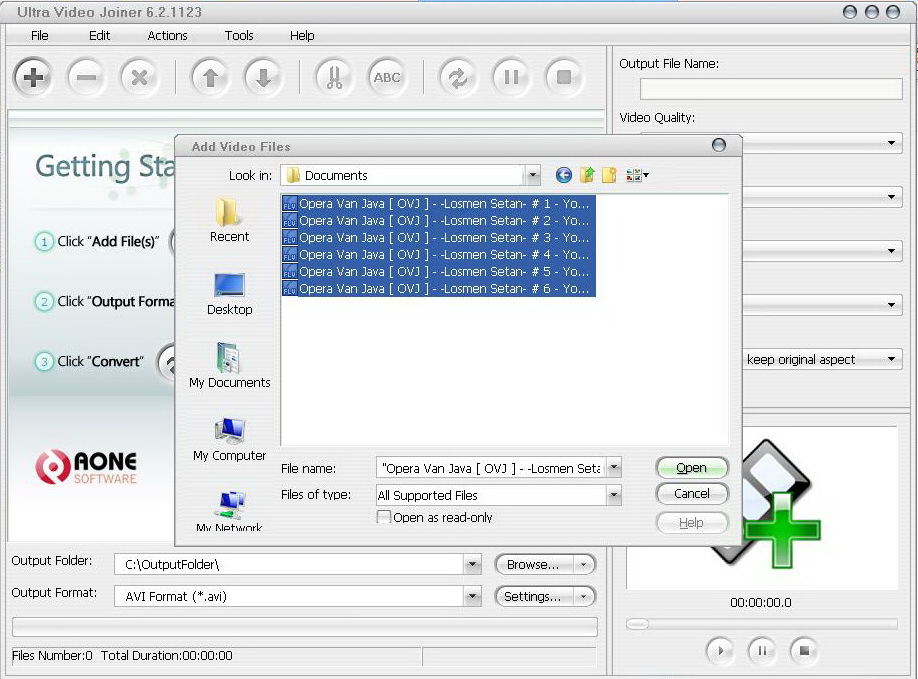Open the Recent places shortcut

point(229,220)
